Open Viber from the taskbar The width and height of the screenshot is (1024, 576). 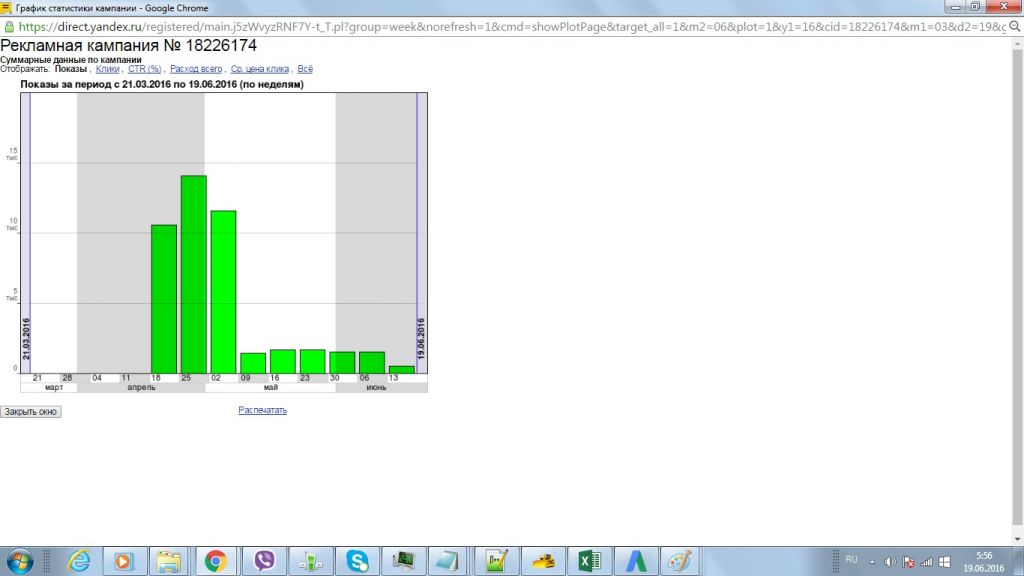click(265, 561)
